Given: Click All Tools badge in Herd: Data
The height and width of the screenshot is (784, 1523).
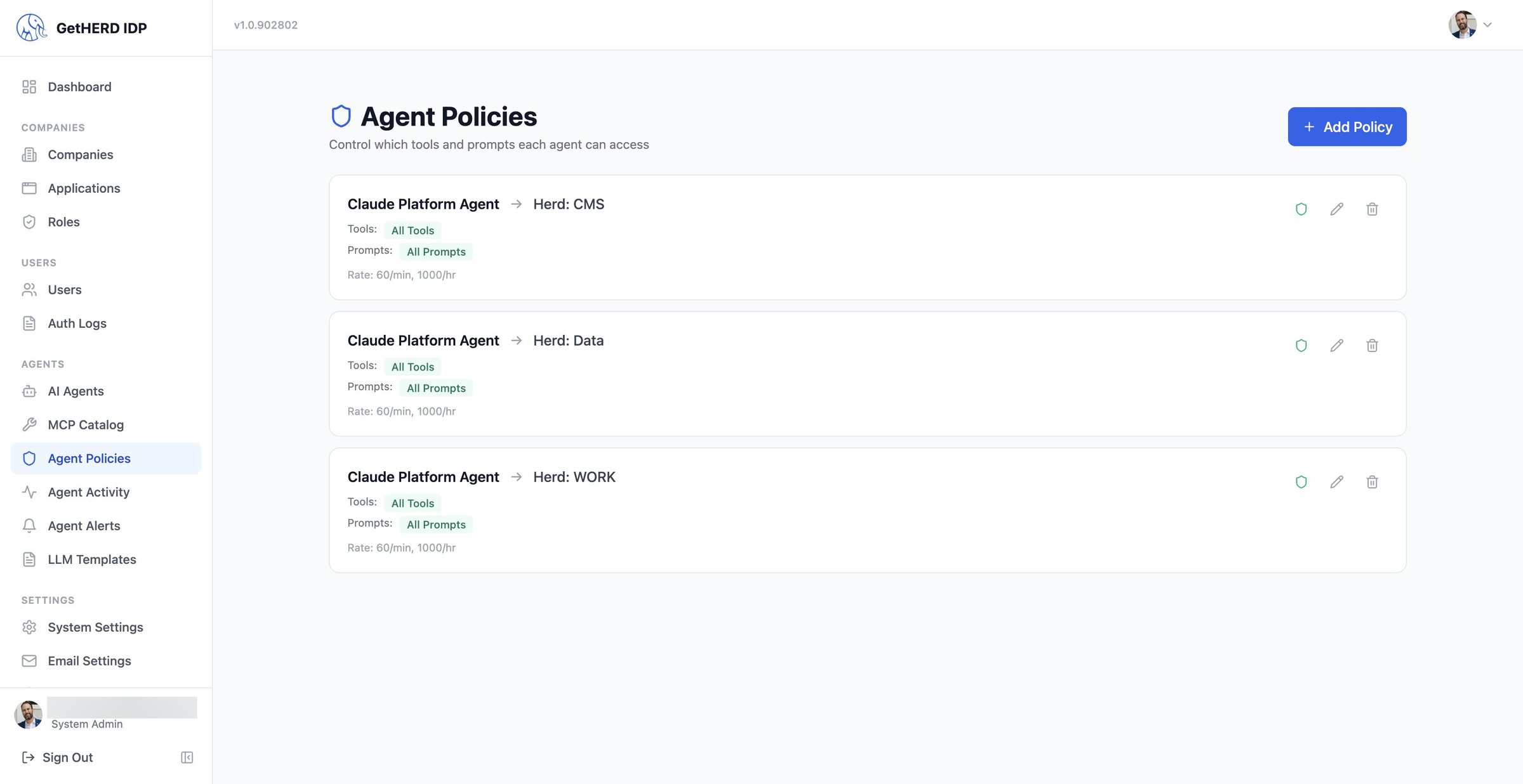Looking at the screenshot, I should point(412,367).
